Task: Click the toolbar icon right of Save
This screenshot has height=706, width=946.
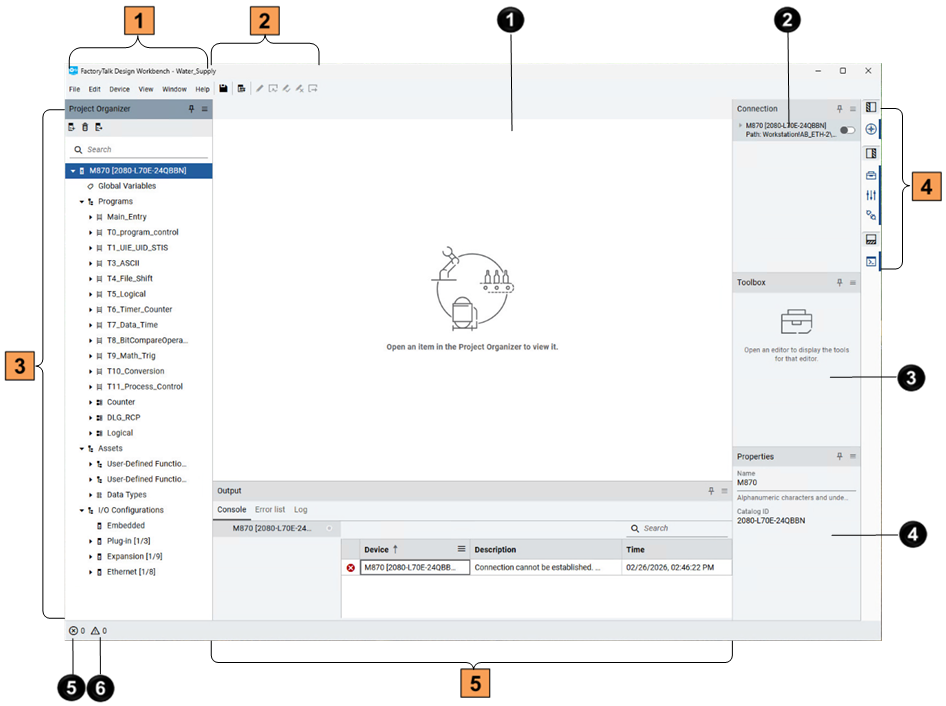Action: 241,89
